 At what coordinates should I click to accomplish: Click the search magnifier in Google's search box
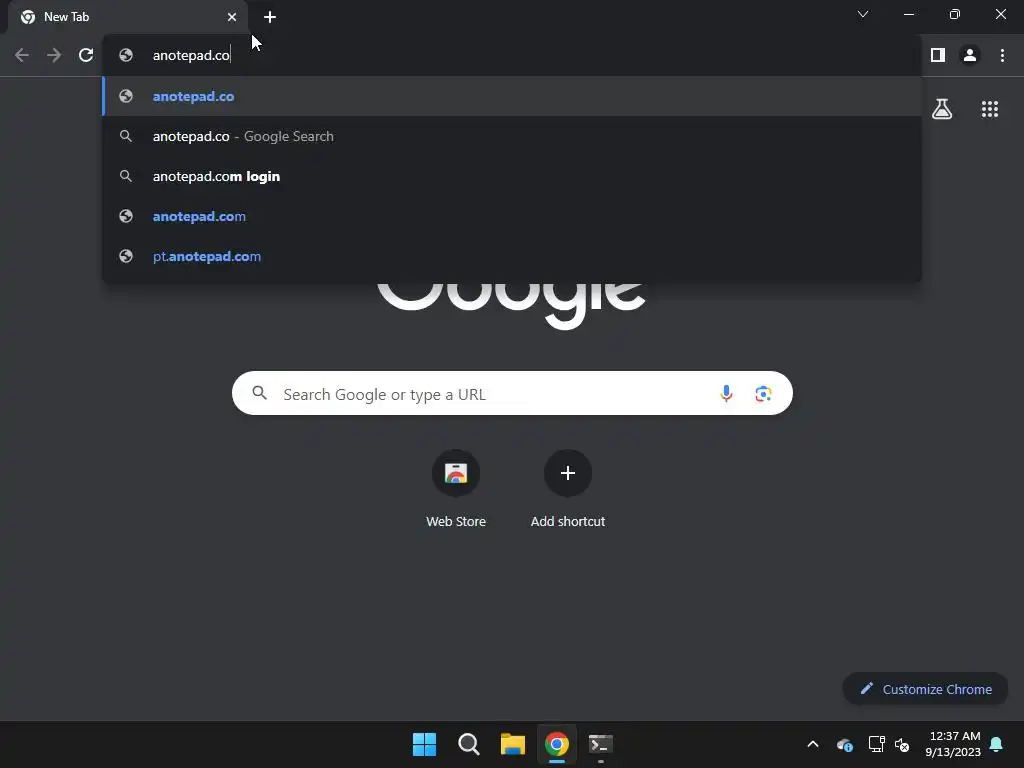tap(260, 392)
